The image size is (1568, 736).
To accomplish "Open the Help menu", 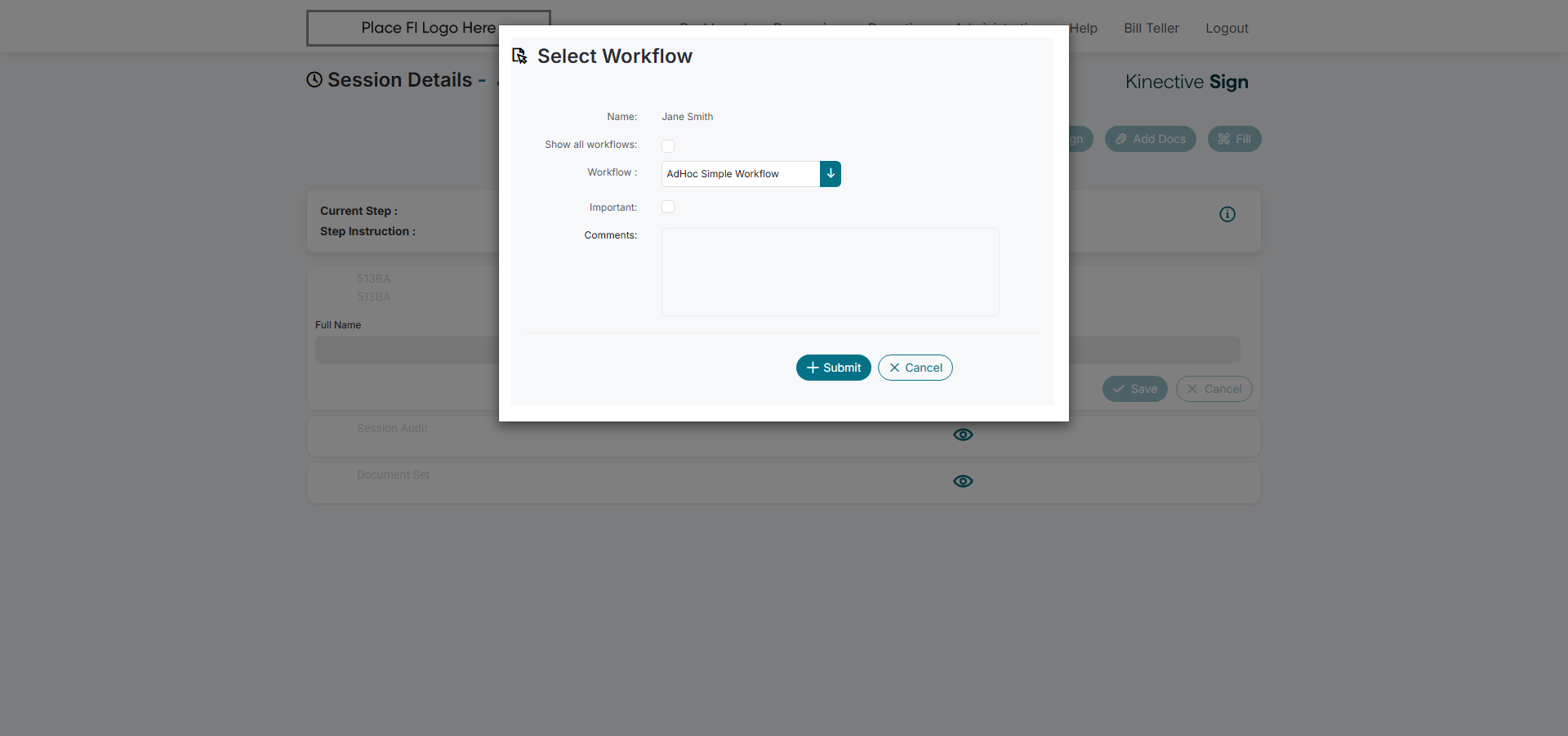I will pos(1084,28).
